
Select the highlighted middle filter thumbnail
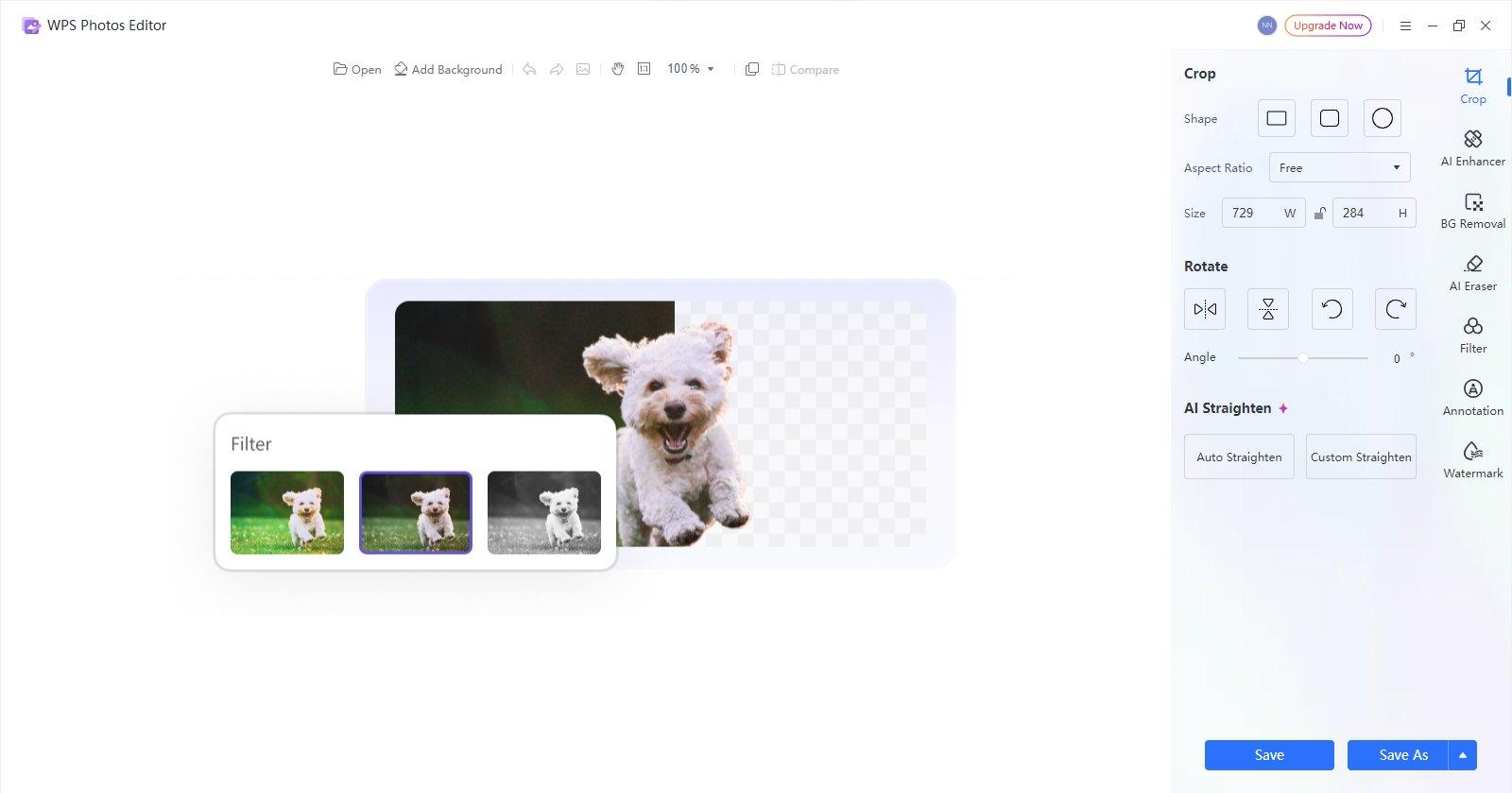(x=416, y=512)
